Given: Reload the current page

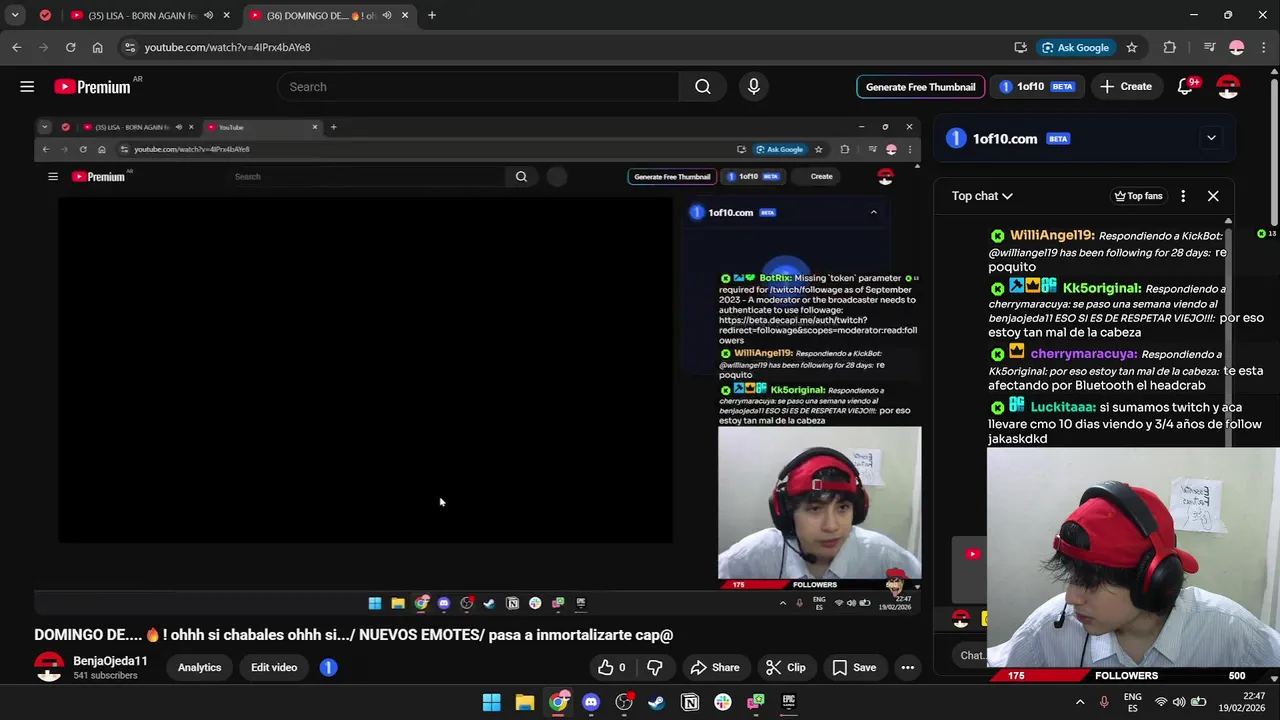Looking at the screenshot, I should [70, 47].
